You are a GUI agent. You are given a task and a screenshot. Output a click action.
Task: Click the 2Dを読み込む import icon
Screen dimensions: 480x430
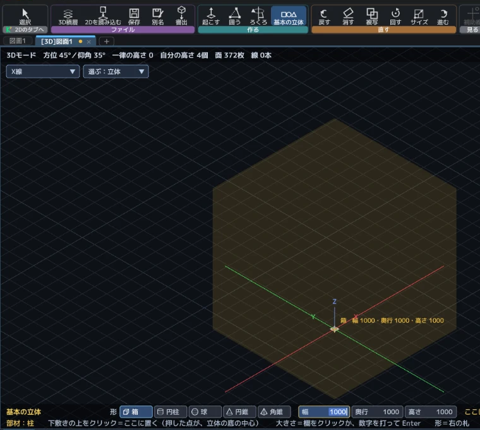click(103, 17)
